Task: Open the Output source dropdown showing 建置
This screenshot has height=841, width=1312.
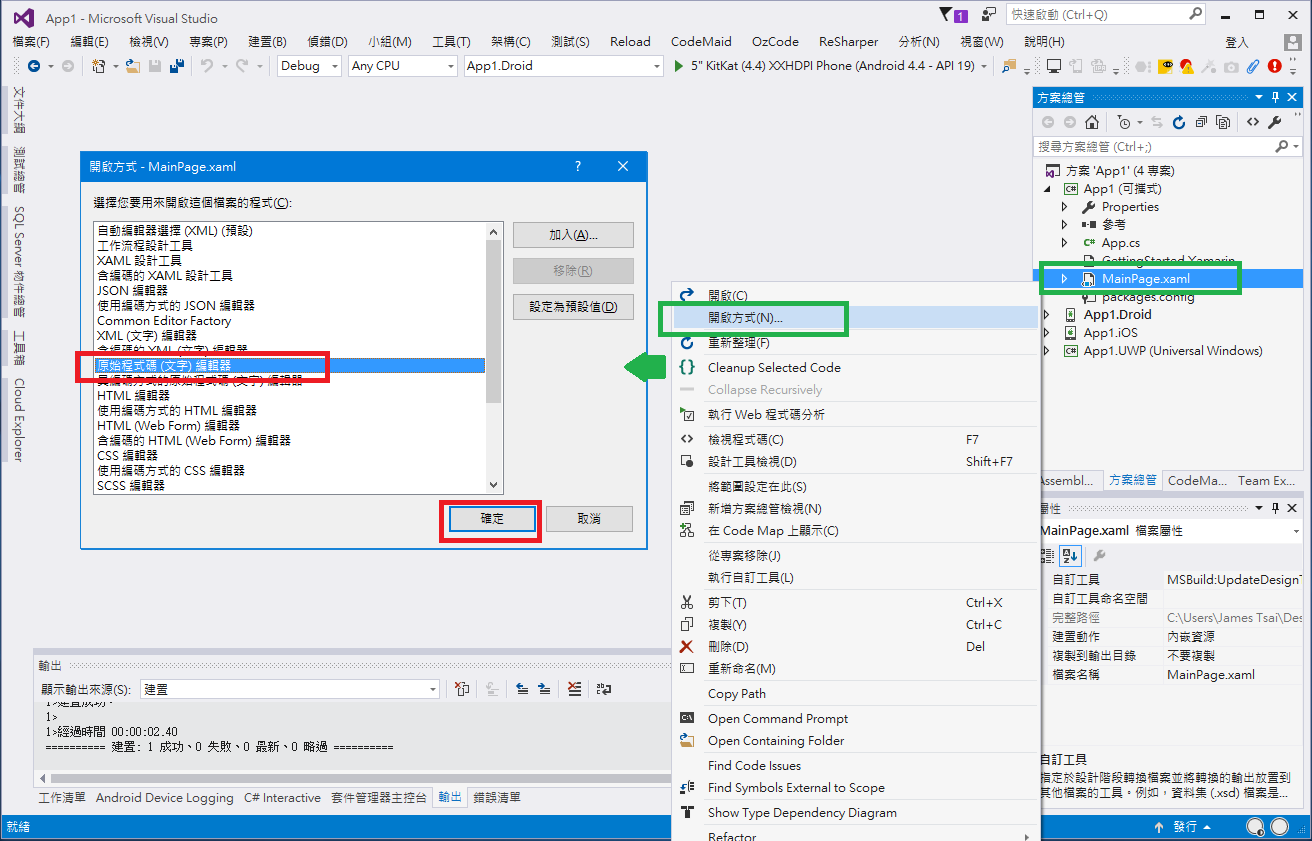Action: point(432,689)
